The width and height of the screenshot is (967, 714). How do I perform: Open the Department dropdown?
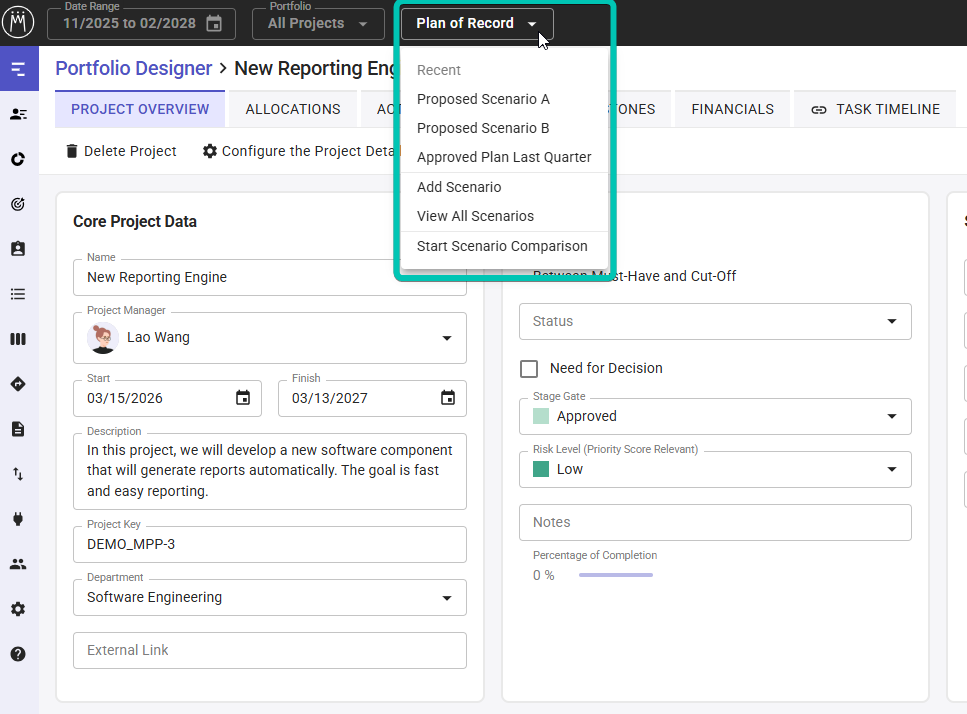447,598
